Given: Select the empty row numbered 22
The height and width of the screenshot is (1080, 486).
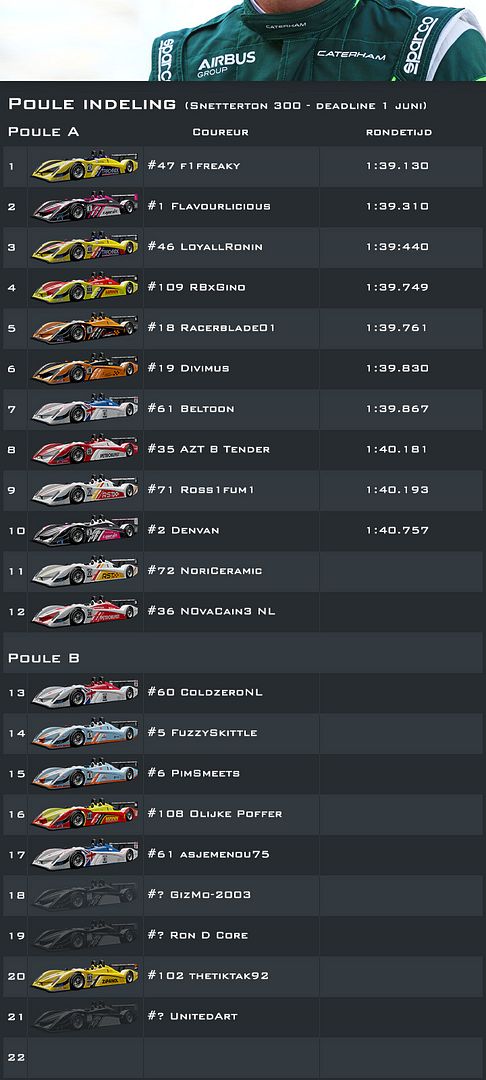Looking at the screenshot, I should pos(243,1057).
